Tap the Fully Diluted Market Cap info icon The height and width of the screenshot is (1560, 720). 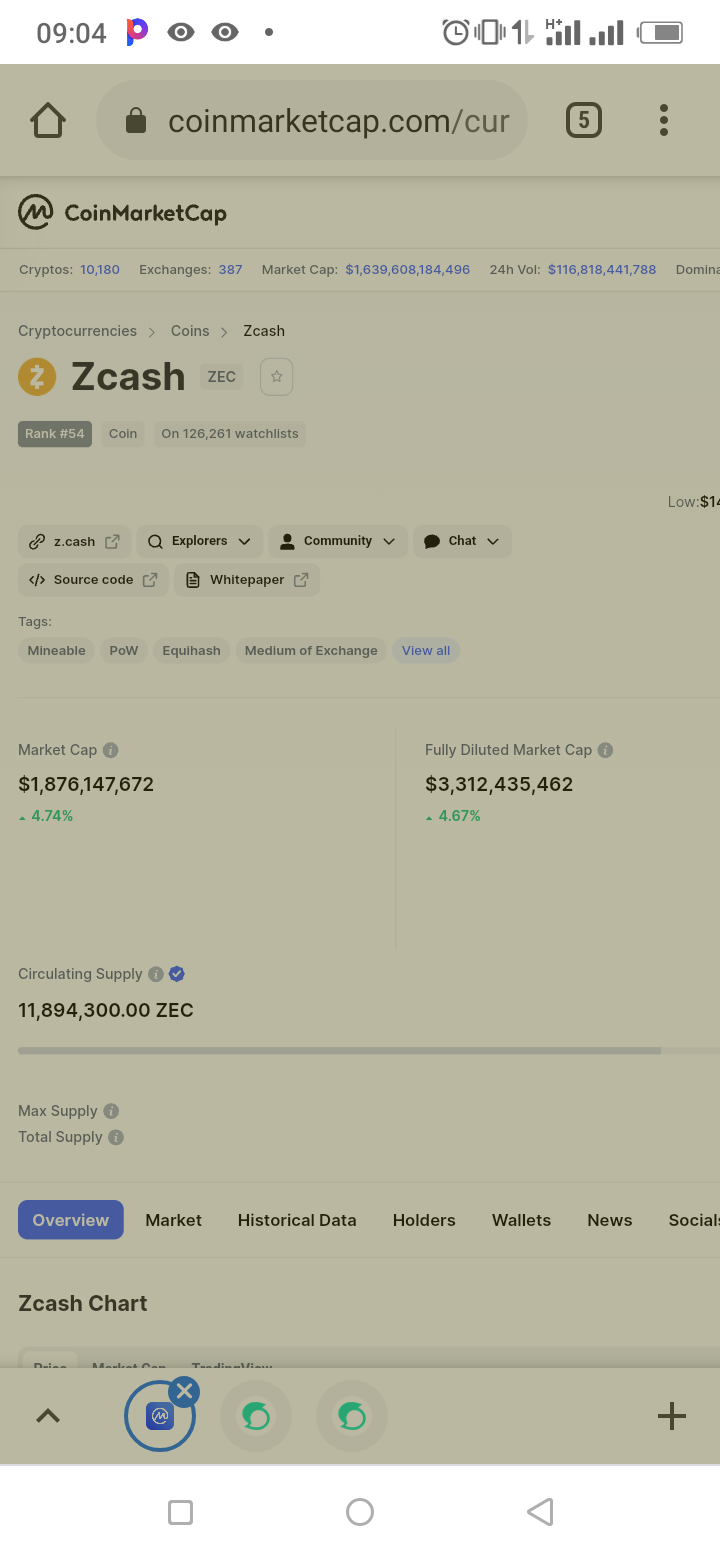click(x=605, y=750)
